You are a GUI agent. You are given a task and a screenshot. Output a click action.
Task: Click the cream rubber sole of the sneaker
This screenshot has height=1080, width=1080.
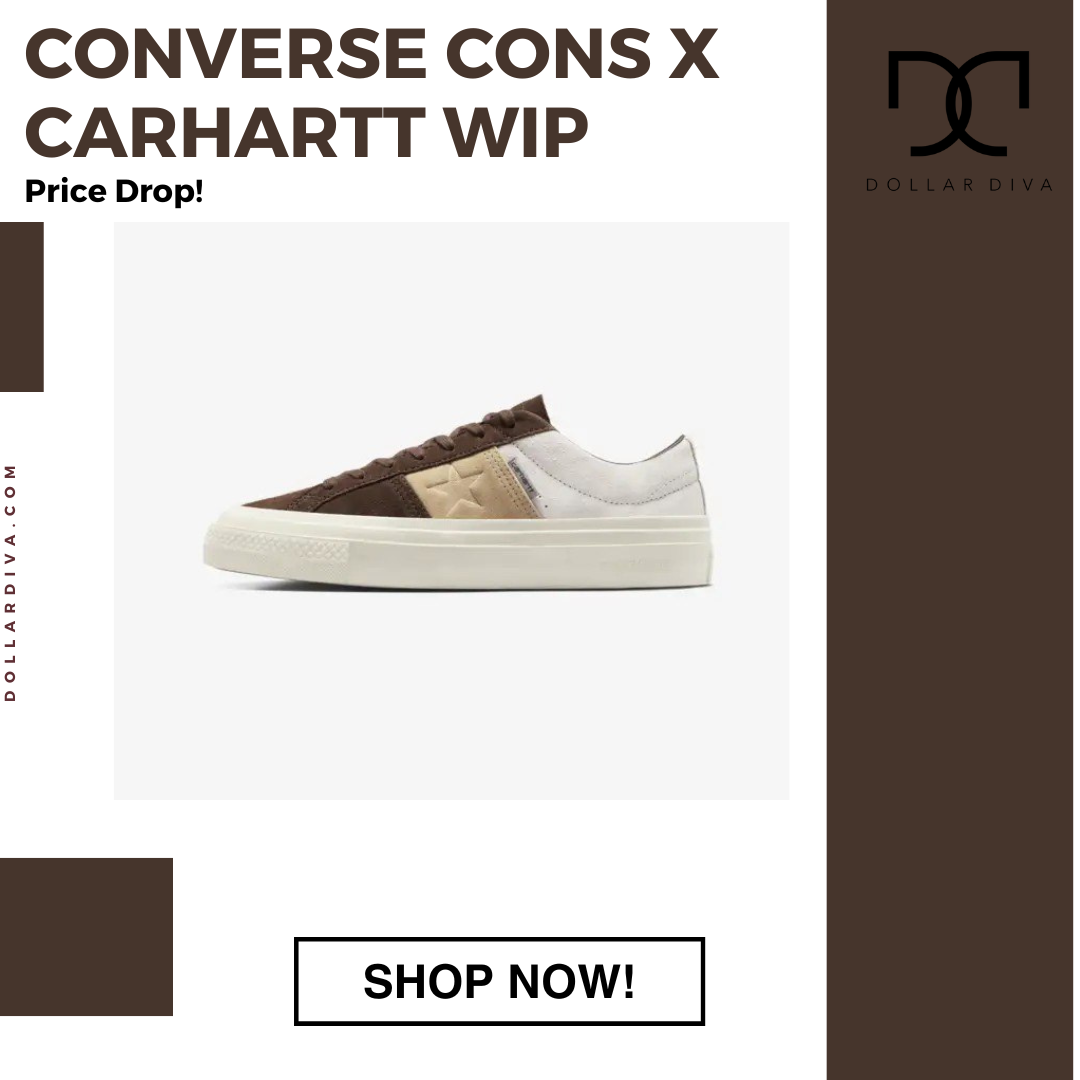pos(458,551)
